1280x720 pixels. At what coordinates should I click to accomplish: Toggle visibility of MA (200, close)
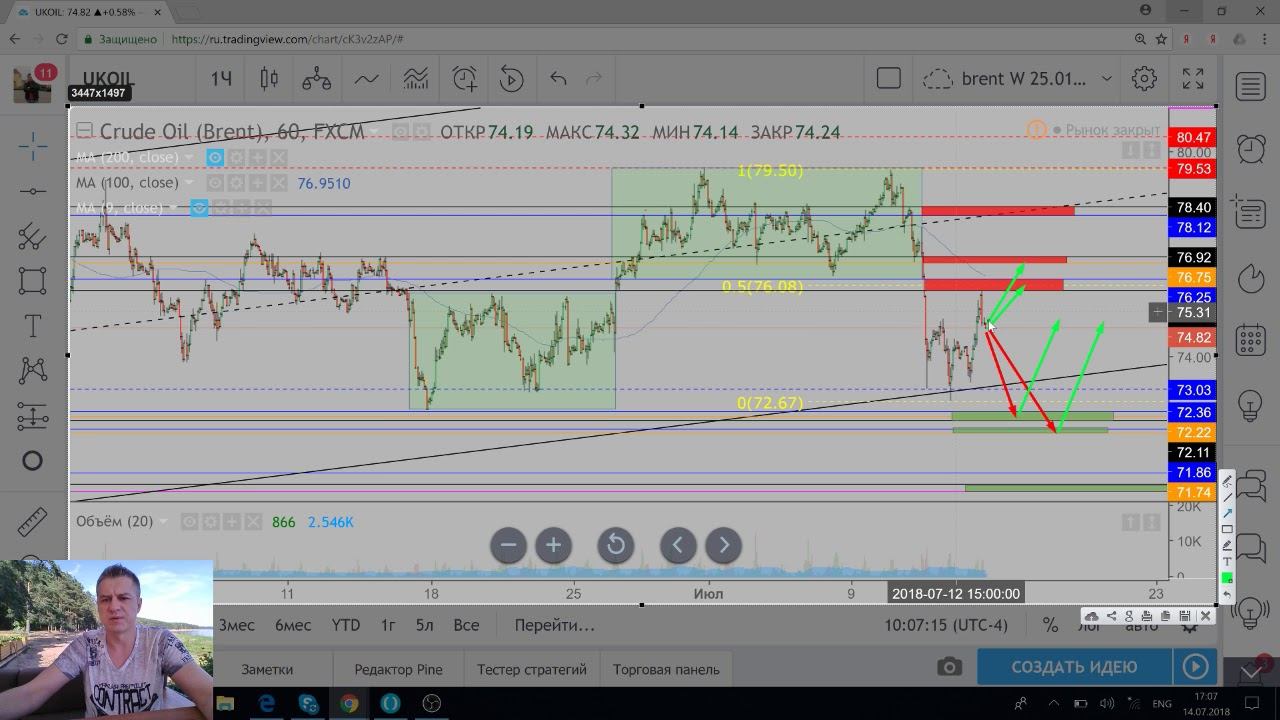(215, 157)
